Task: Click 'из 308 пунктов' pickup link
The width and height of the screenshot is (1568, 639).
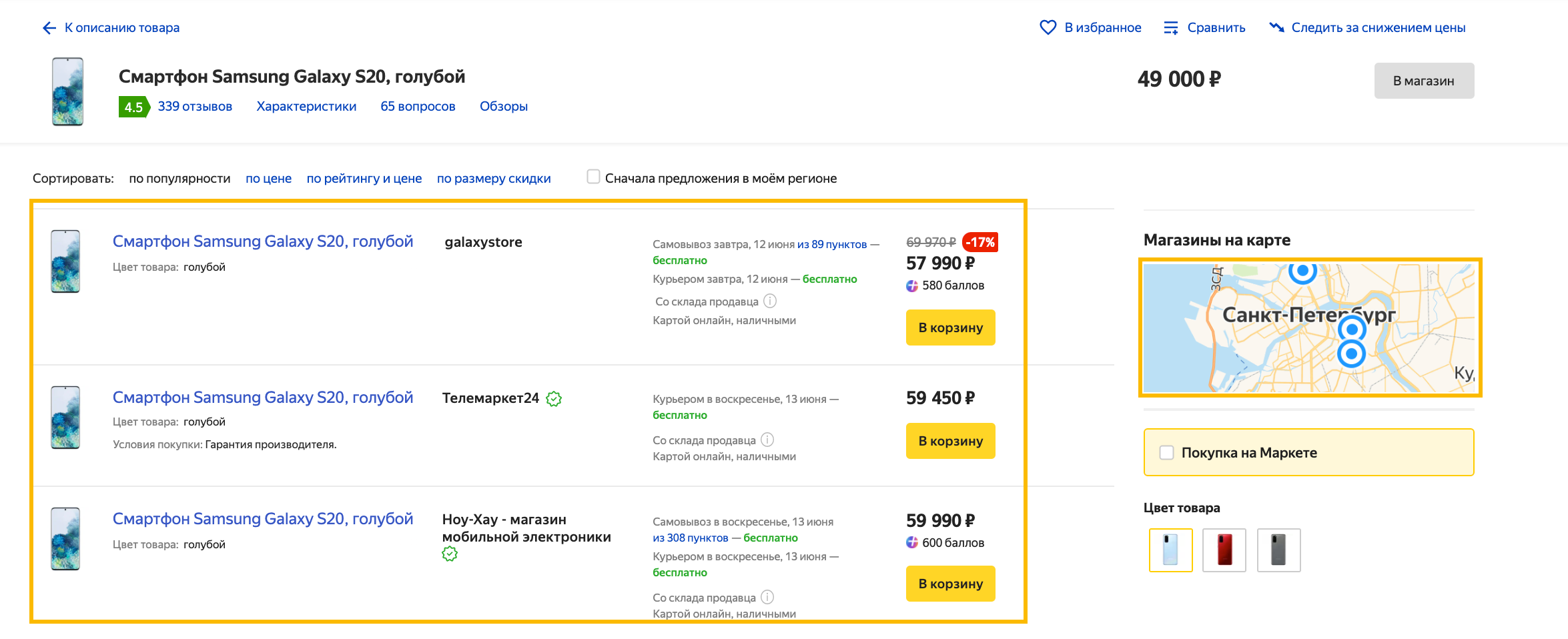Action: coord(691,538)
